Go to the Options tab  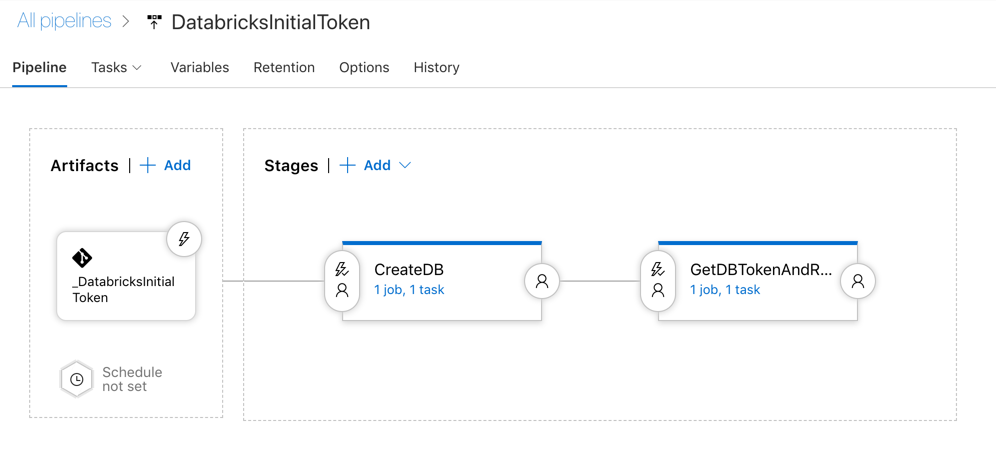364,67
